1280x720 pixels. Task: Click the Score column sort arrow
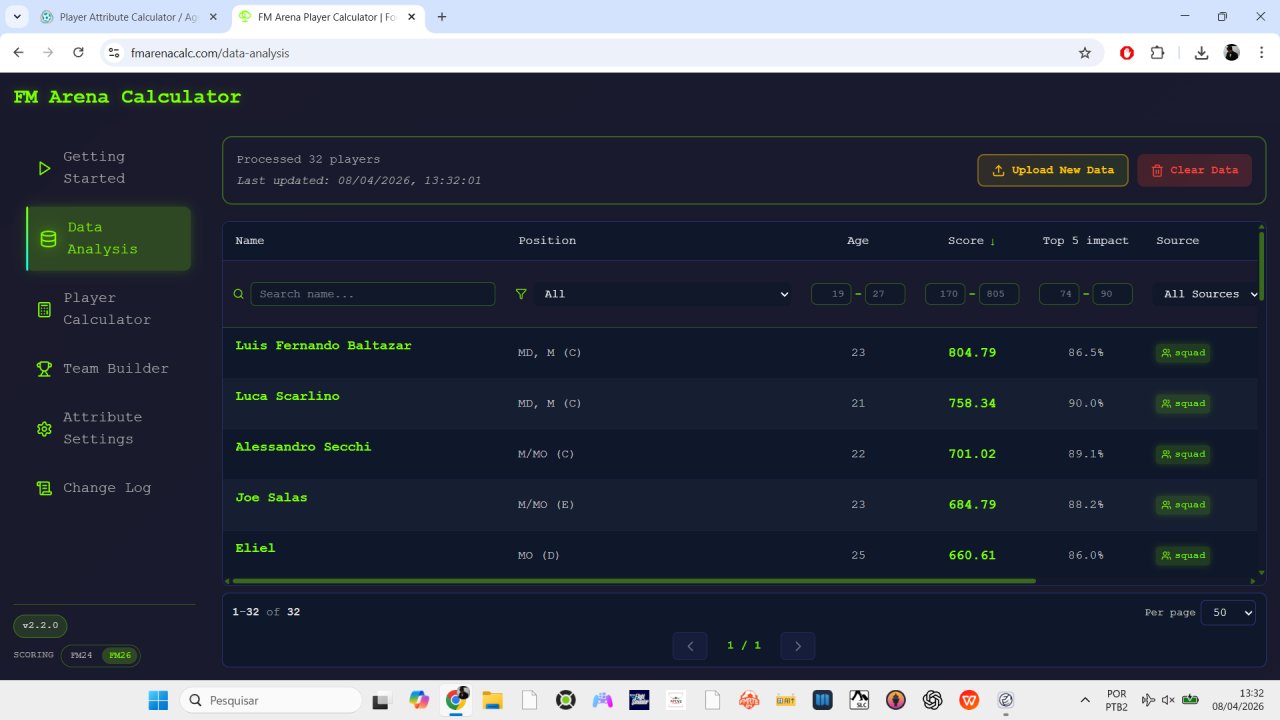point(993,241)
